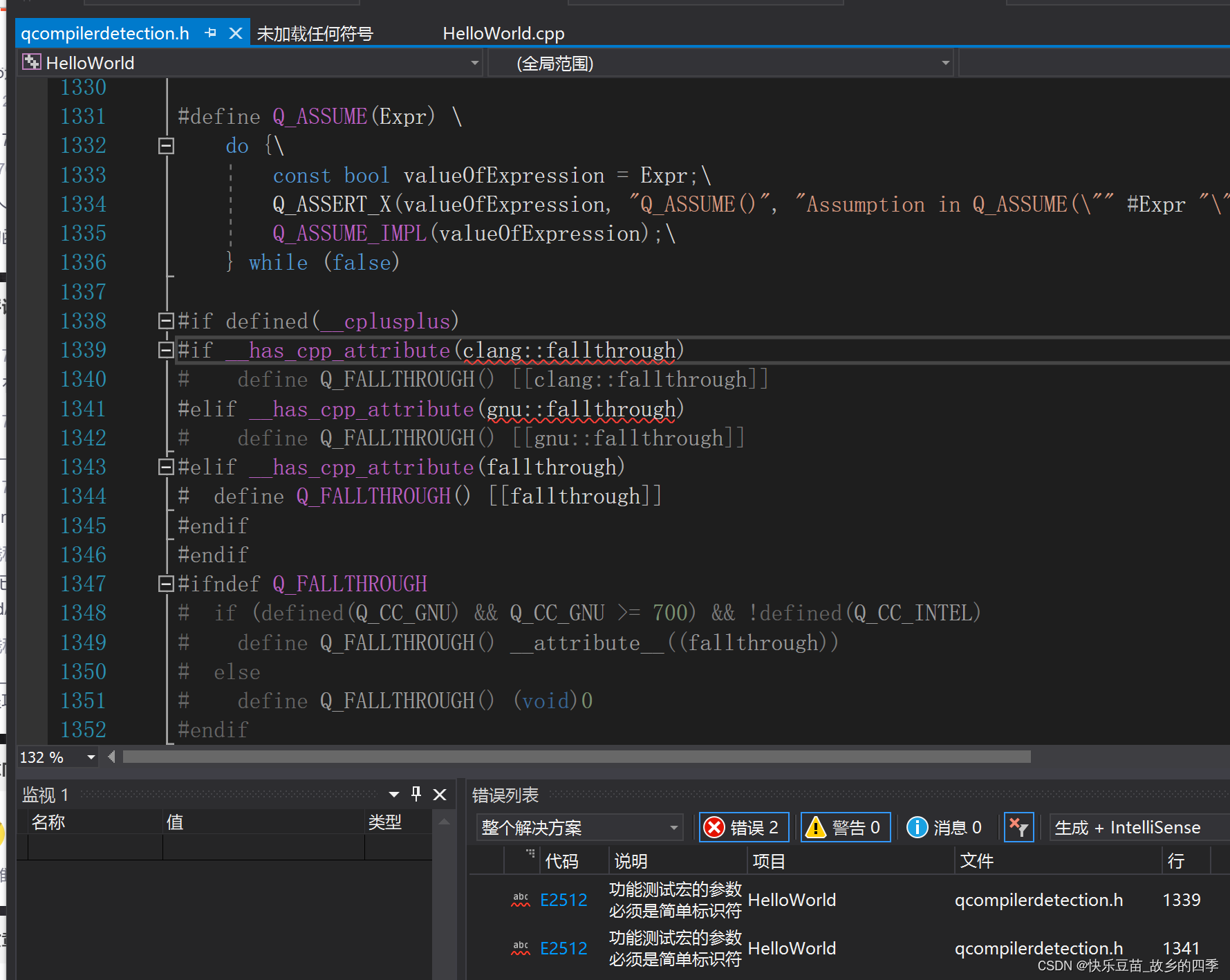Click the IntelliSense error icon on line 1339 row
The height and width of the screenshot is (980, 1230).
(521, 899)
